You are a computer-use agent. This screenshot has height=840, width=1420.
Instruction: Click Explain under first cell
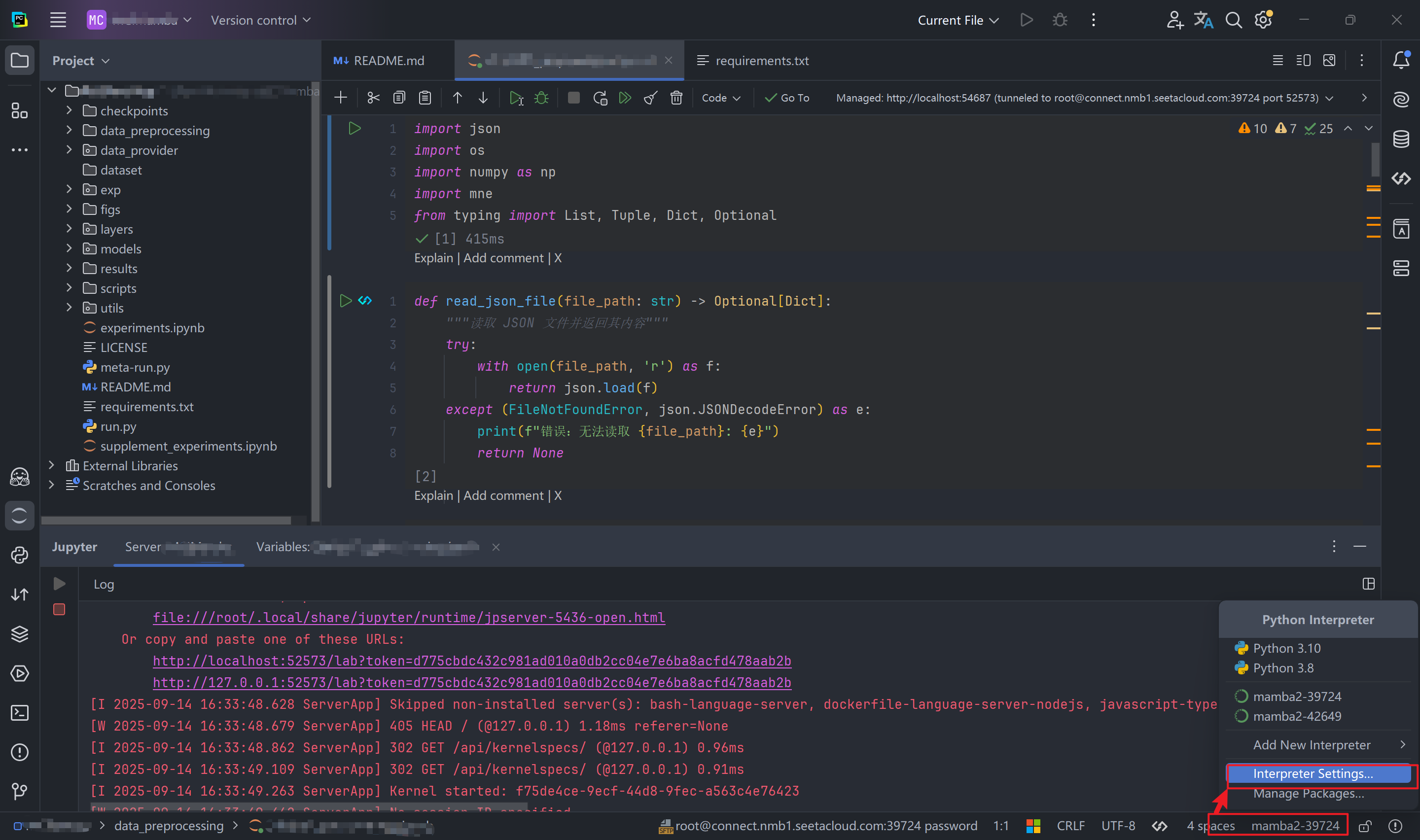(433, 258)
